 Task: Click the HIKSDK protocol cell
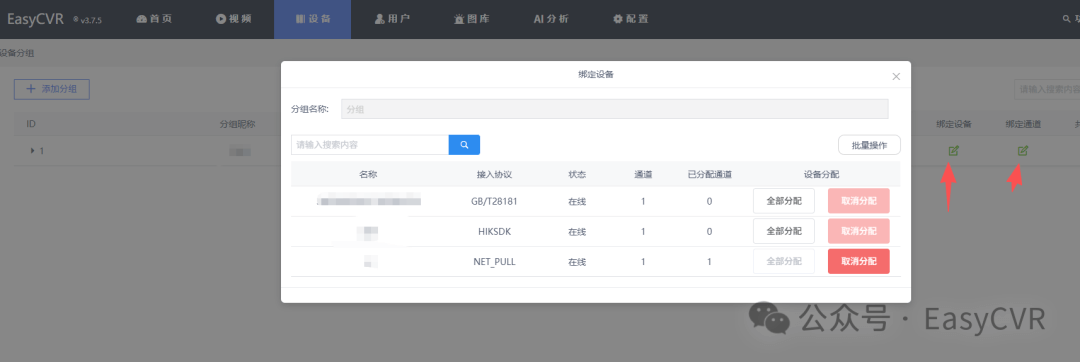click(494, 232)
